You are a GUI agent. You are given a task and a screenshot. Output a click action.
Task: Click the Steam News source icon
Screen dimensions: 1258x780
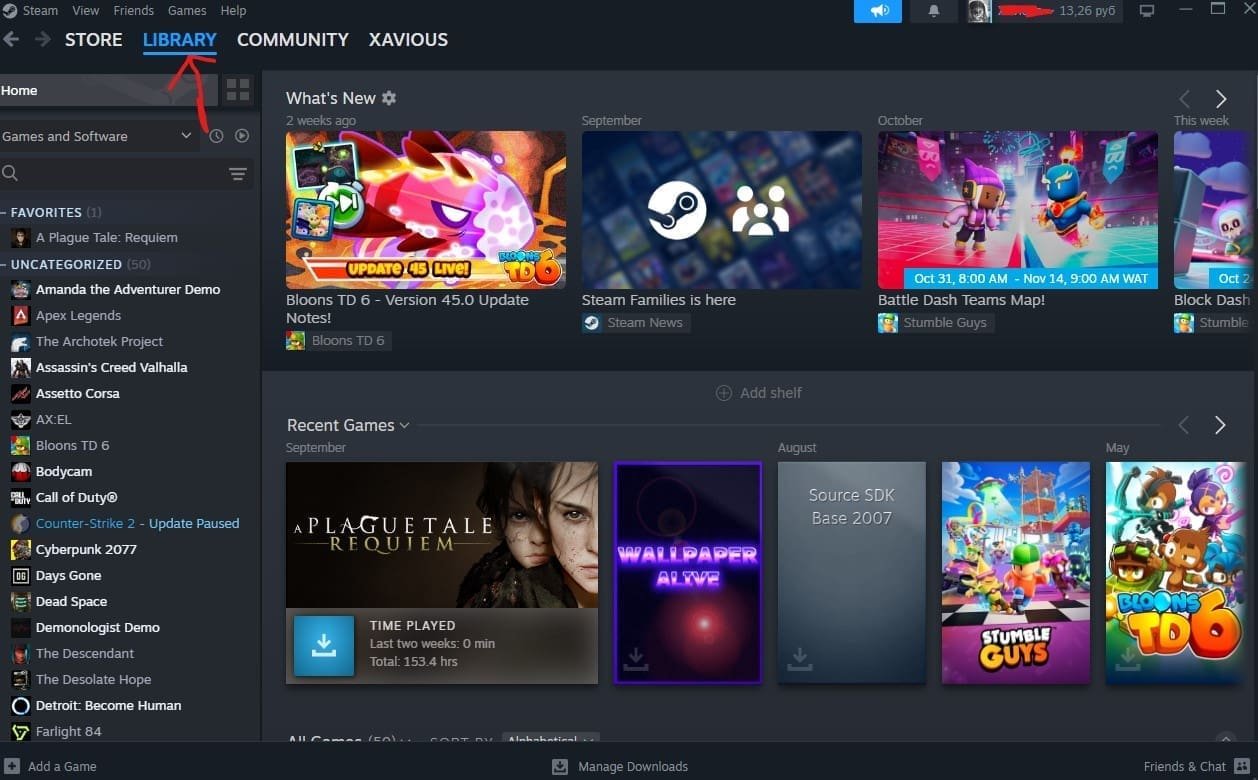591,323
